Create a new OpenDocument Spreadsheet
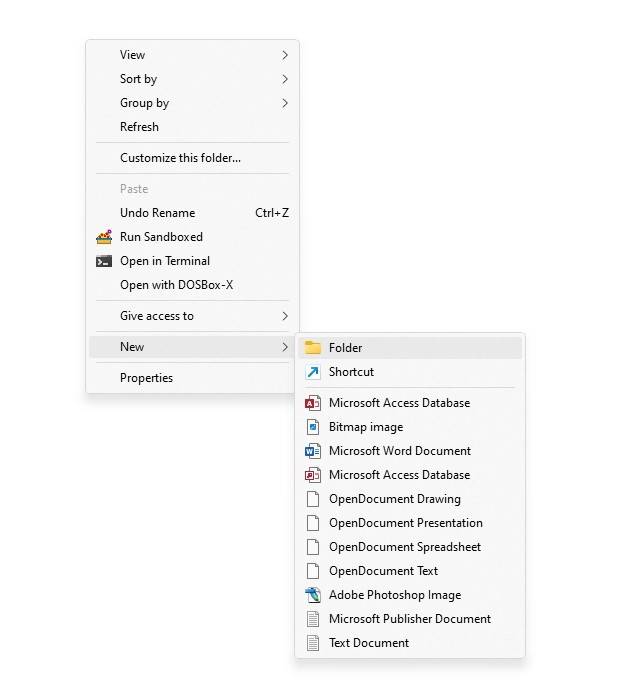 pos(404,547)
